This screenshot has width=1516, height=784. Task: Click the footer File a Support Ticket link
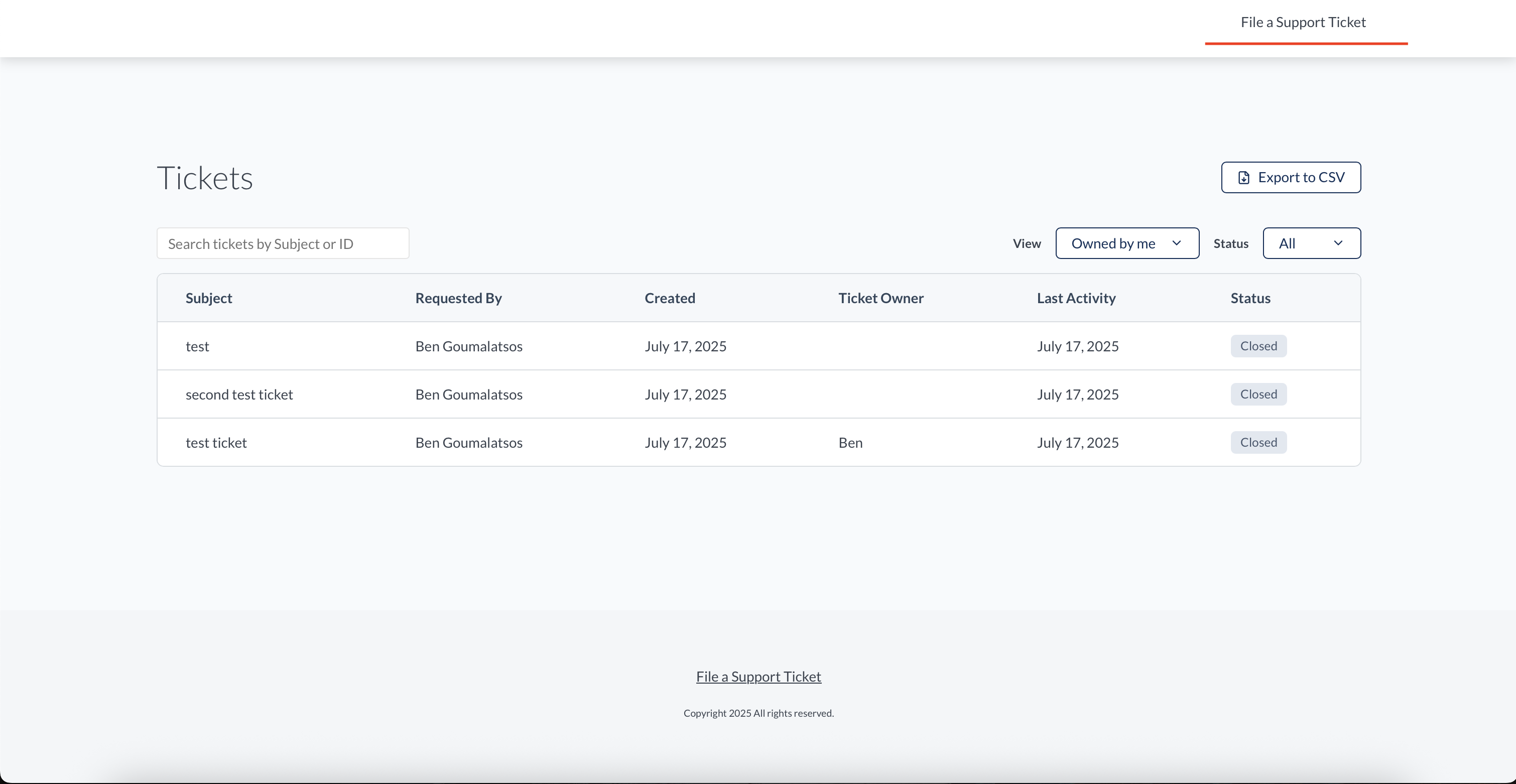[x=758, y=677]
